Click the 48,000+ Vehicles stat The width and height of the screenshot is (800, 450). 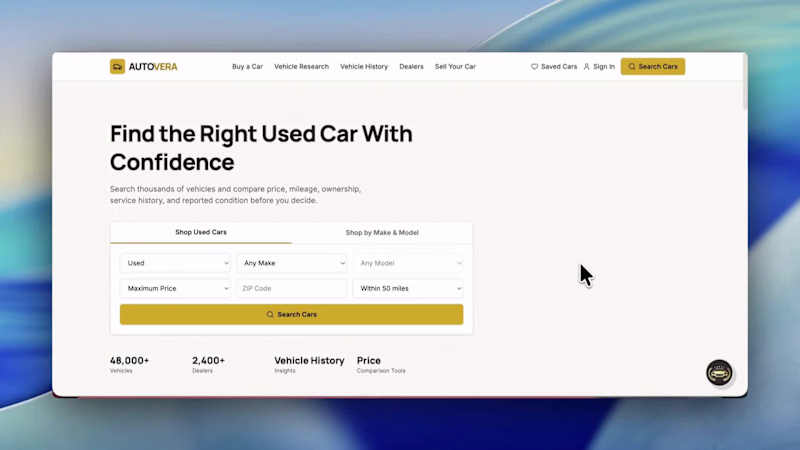tap(130, 365)
